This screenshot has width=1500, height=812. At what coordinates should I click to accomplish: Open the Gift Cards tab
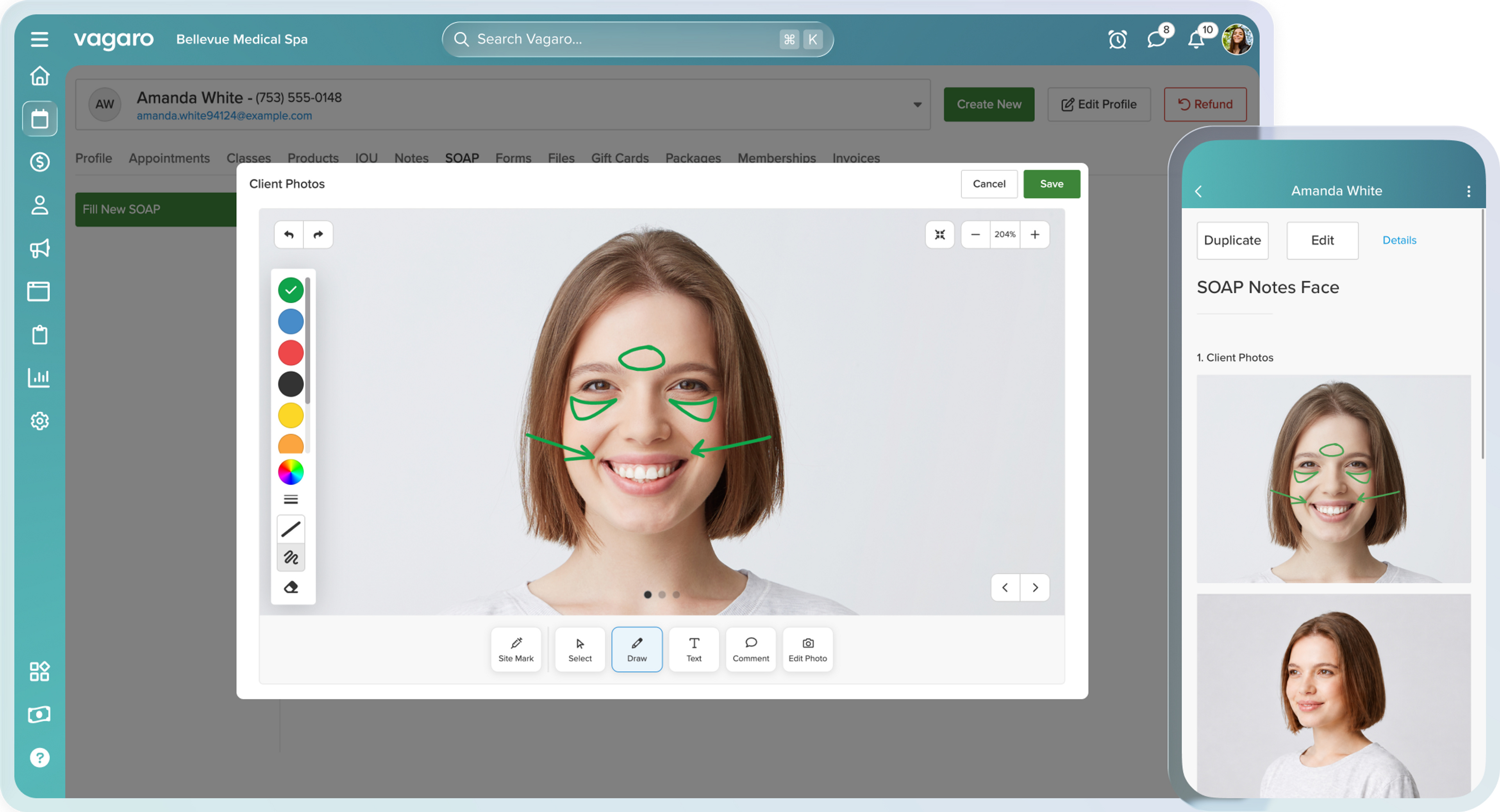pos(620,158)
